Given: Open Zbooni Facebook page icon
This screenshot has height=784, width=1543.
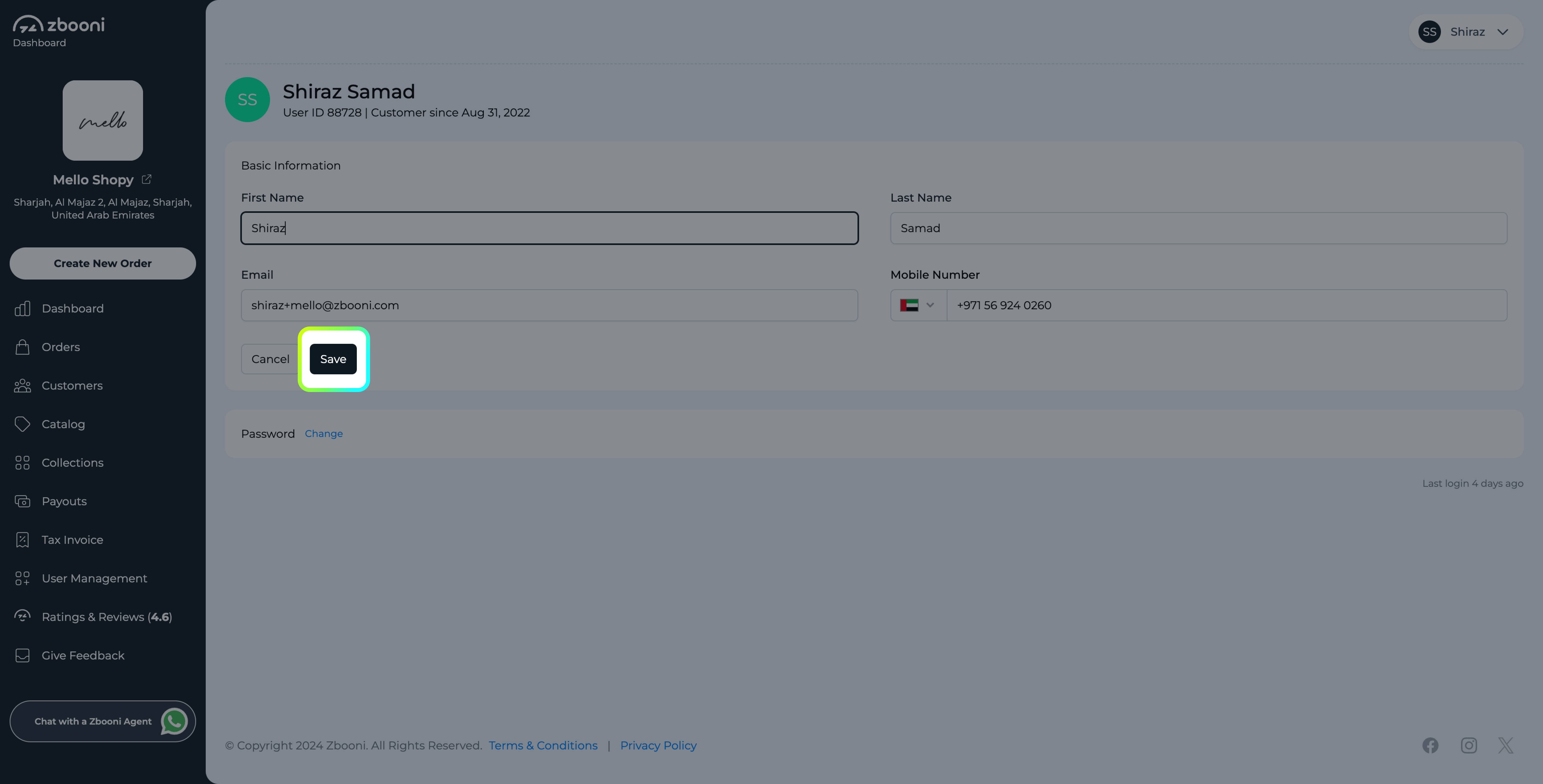Looking at the screenshot, I should tap(1430, 745).
